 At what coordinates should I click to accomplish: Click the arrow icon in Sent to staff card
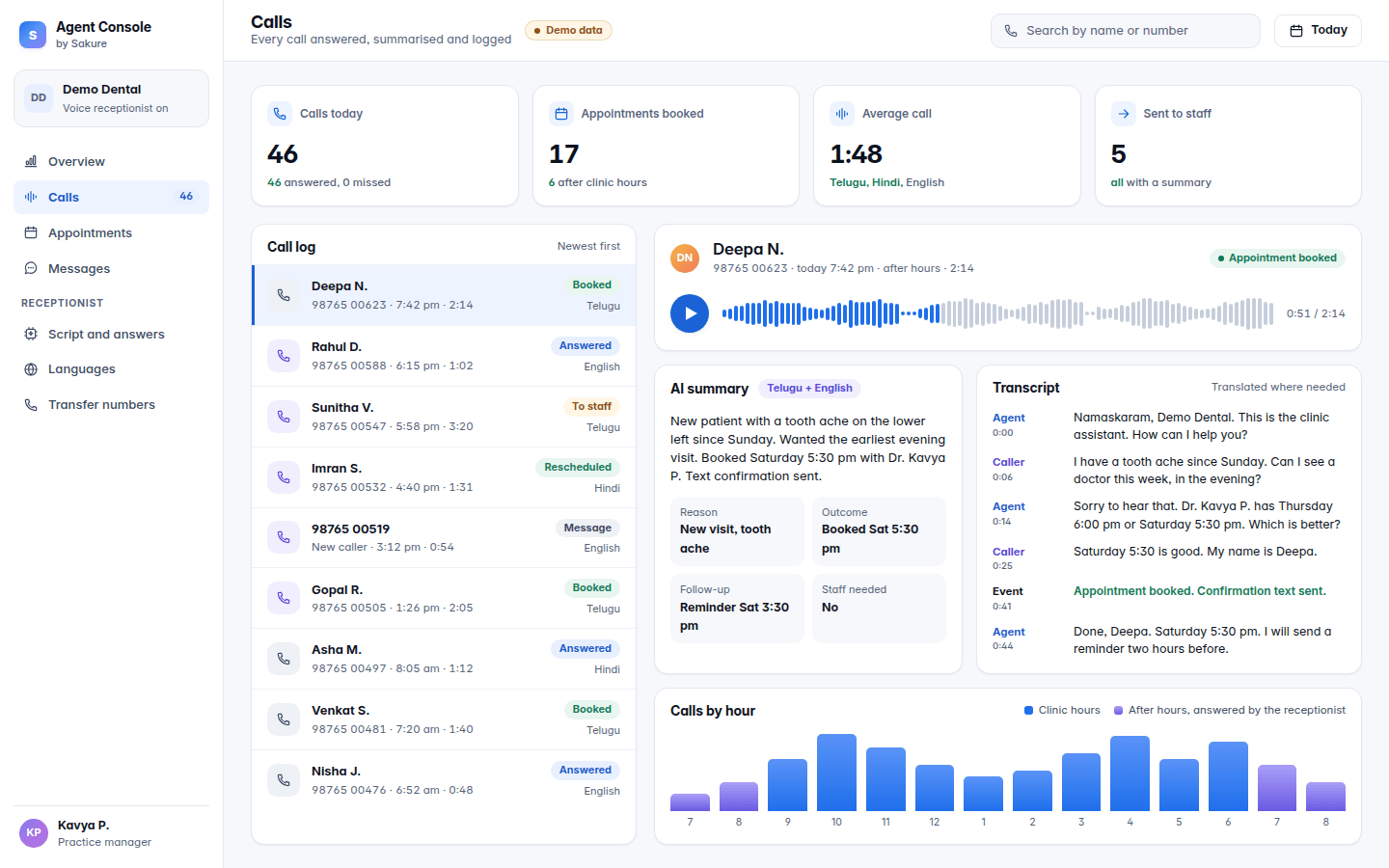click(1124, 114)
